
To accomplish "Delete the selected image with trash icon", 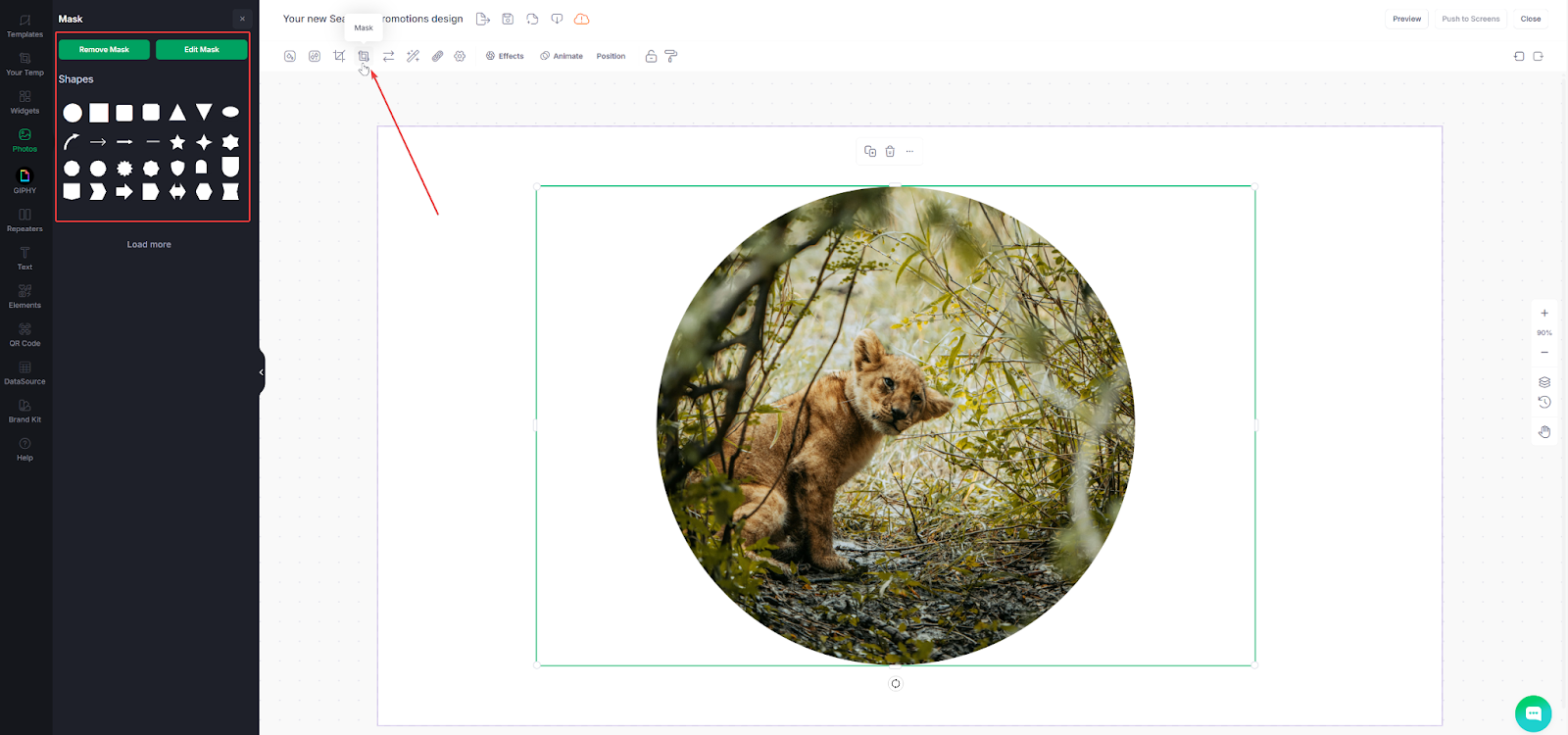I will 890,151.
